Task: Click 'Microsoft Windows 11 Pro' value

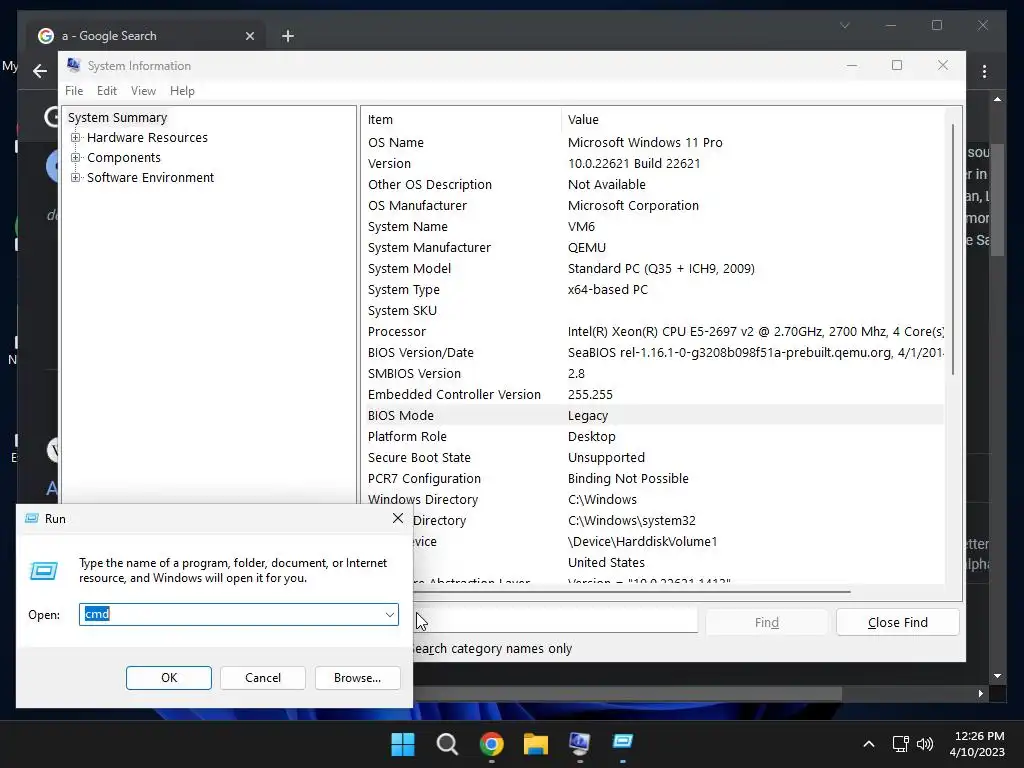Action: coord(645,142)
